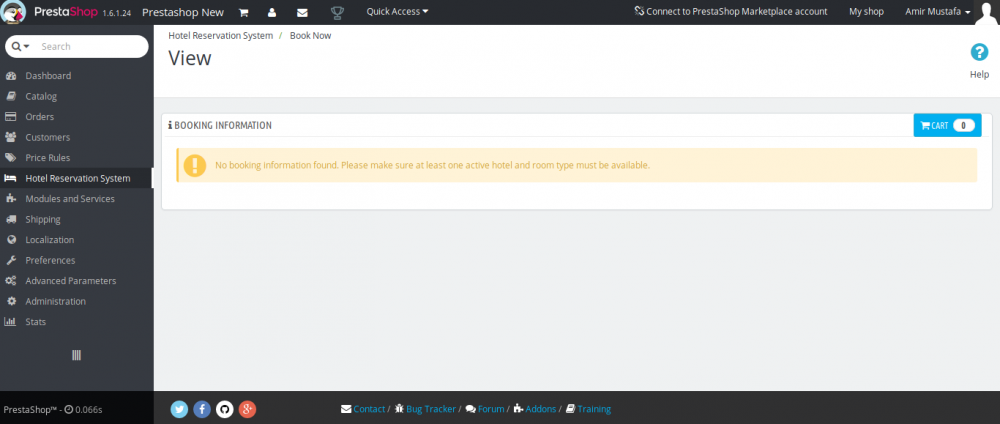Click the search magnifier dropdown

click(x=20, y=47)
